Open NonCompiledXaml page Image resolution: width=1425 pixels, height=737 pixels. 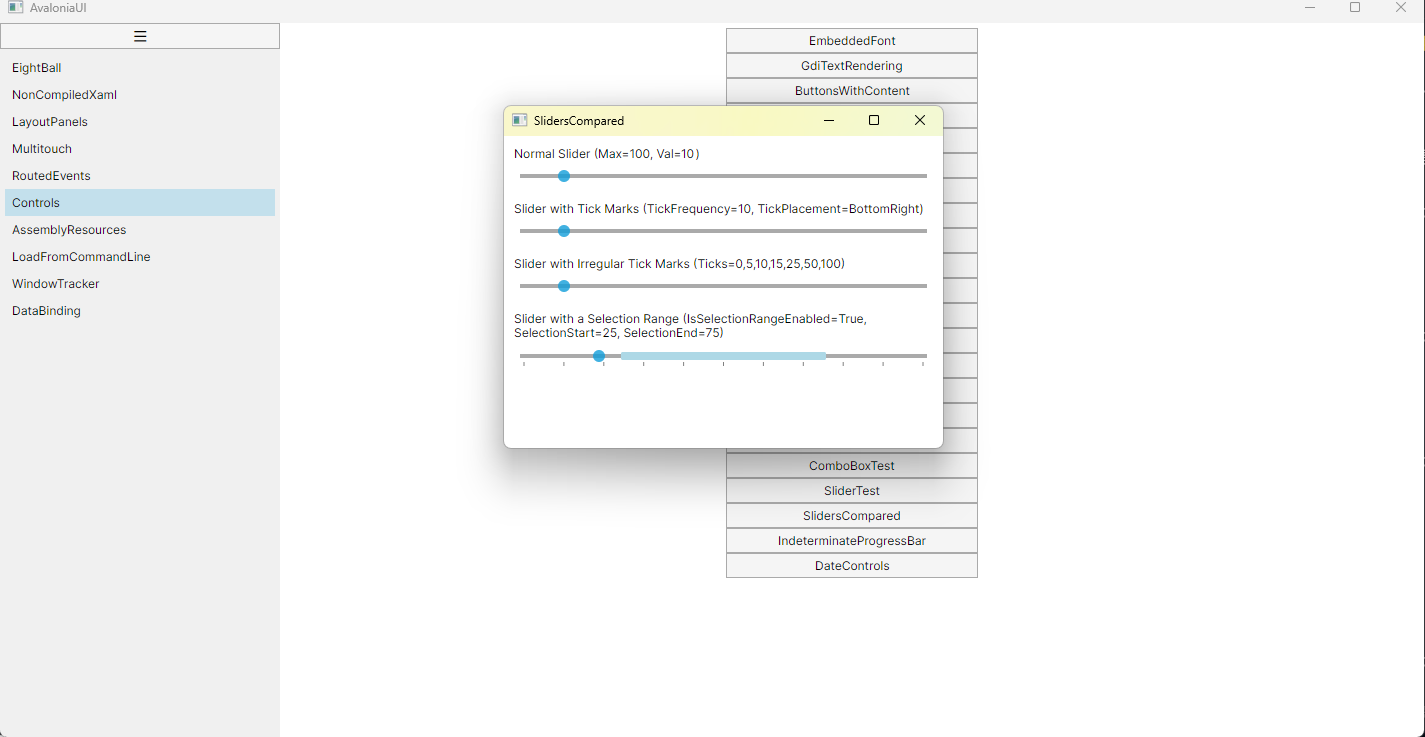[x=138, y=95]
